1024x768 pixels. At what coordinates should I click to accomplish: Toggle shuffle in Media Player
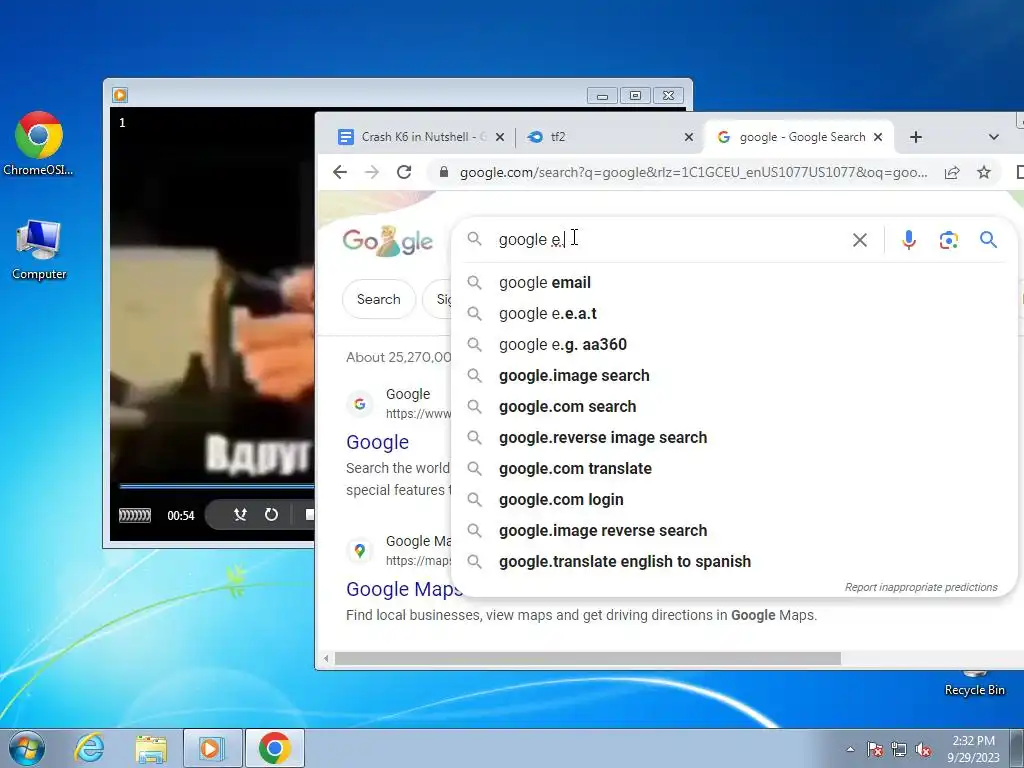[x=240, y=515]
